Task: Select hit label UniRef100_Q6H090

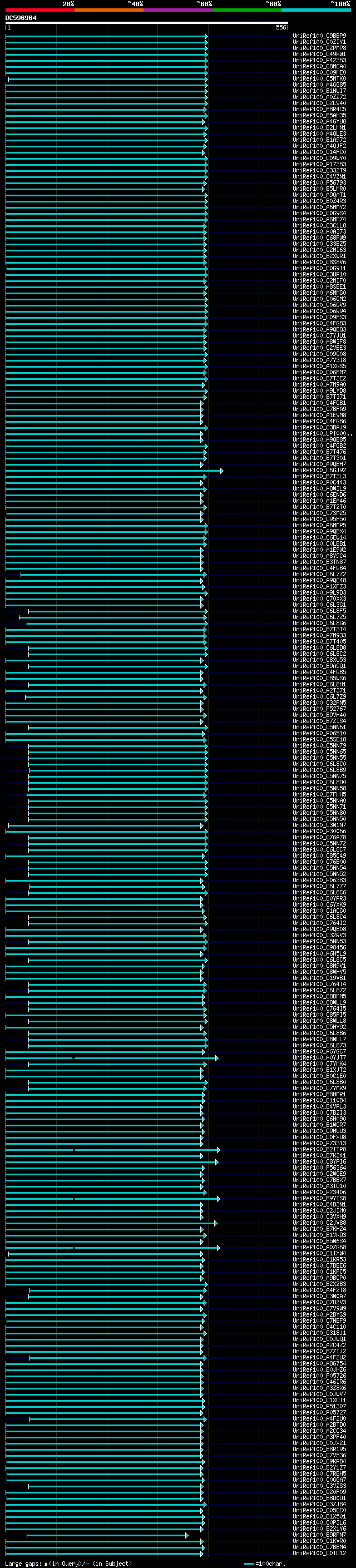Action: point(319,1119)
